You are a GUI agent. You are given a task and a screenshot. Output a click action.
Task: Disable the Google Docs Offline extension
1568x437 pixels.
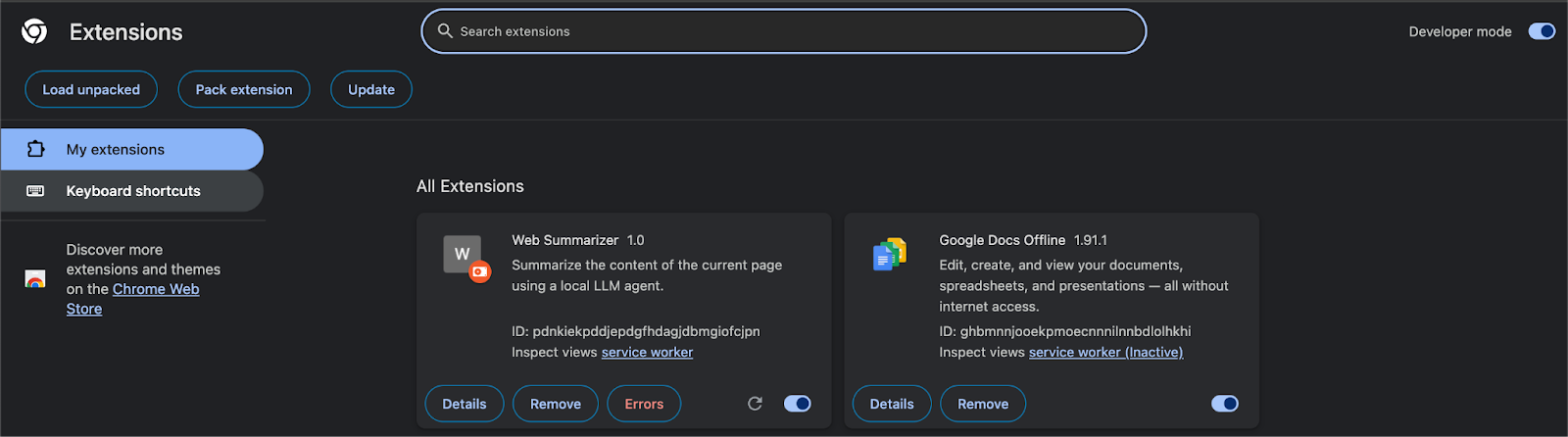[1225, 404]
